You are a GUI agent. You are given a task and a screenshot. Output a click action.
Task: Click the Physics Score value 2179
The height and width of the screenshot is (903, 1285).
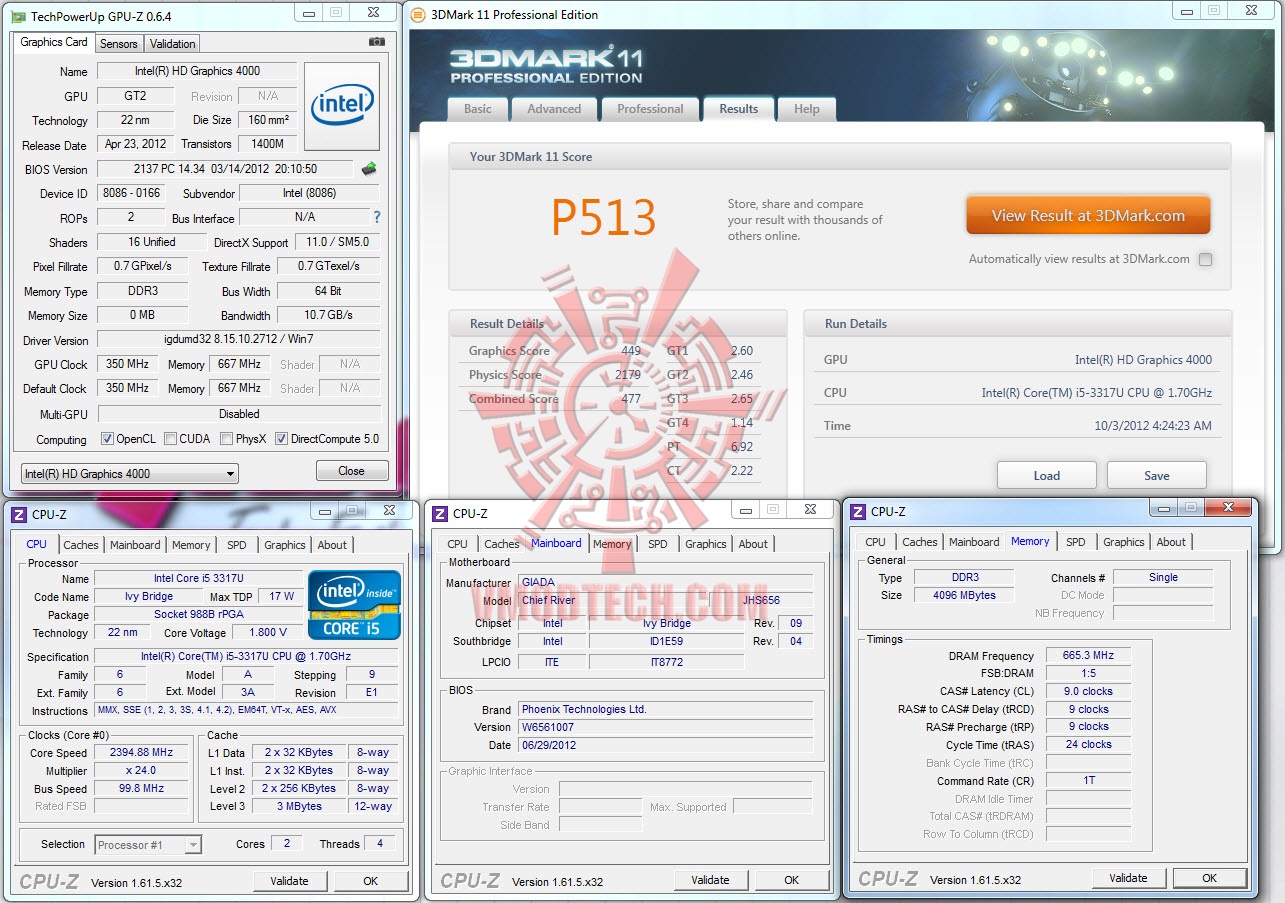coord(628,375)
